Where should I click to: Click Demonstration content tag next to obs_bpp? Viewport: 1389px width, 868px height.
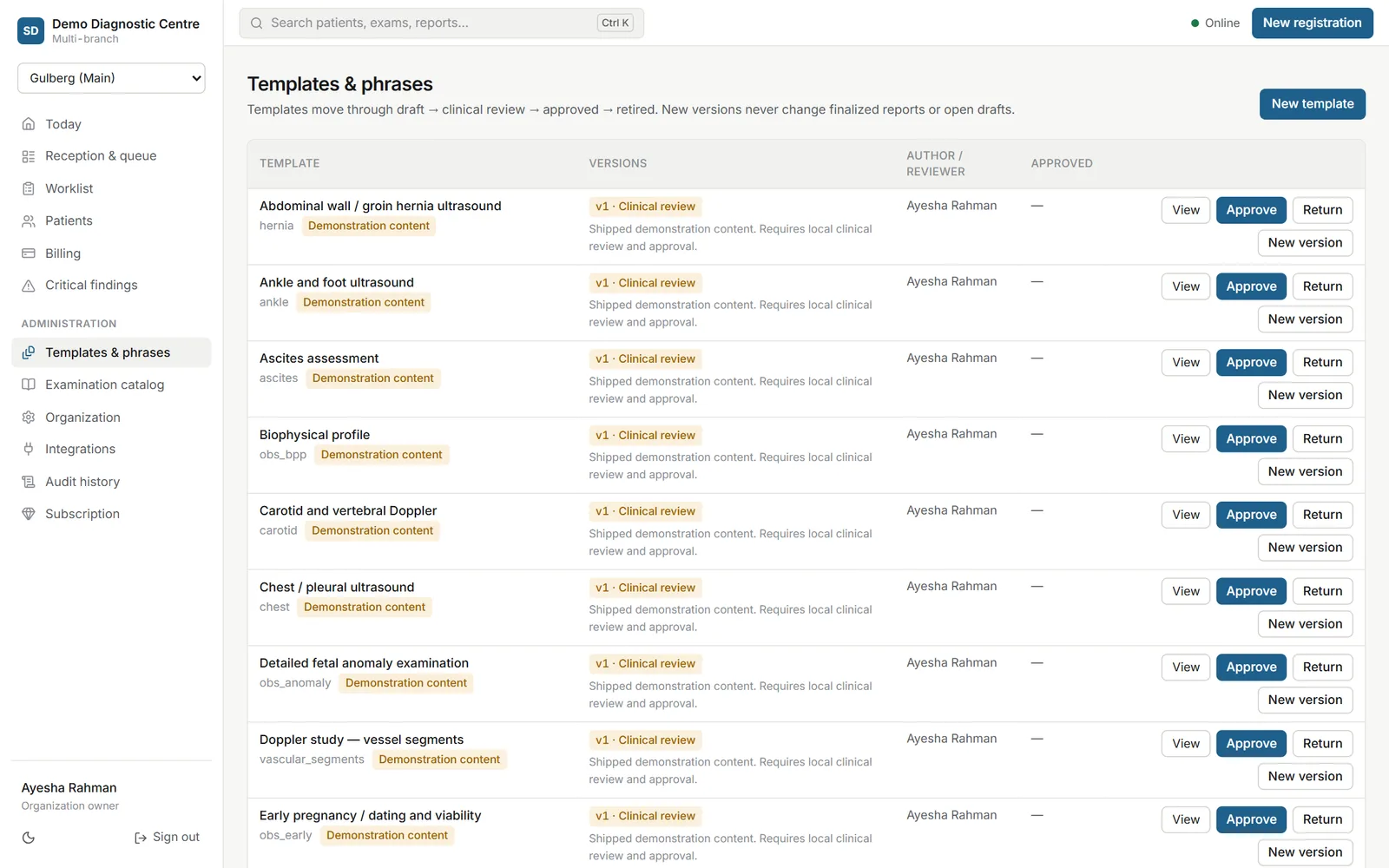(381, 455)
